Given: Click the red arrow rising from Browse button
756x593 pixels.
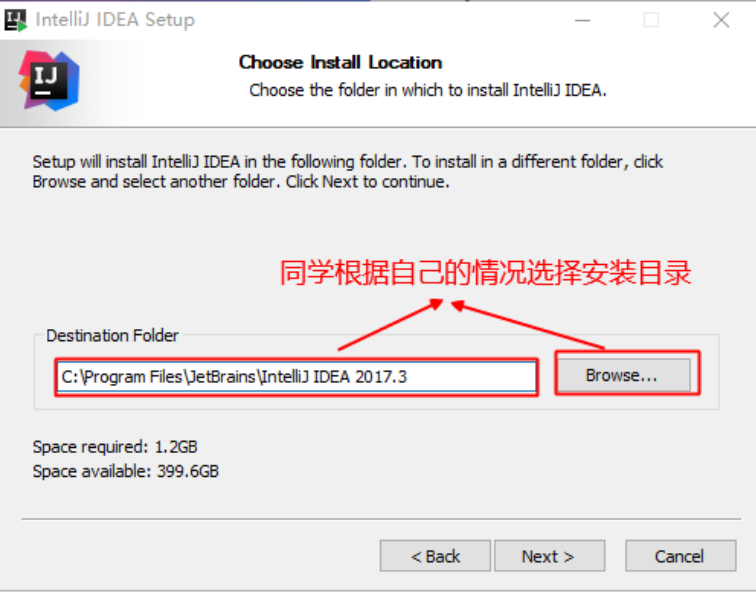Looking at the screenshot, I should tap(527, 324).
